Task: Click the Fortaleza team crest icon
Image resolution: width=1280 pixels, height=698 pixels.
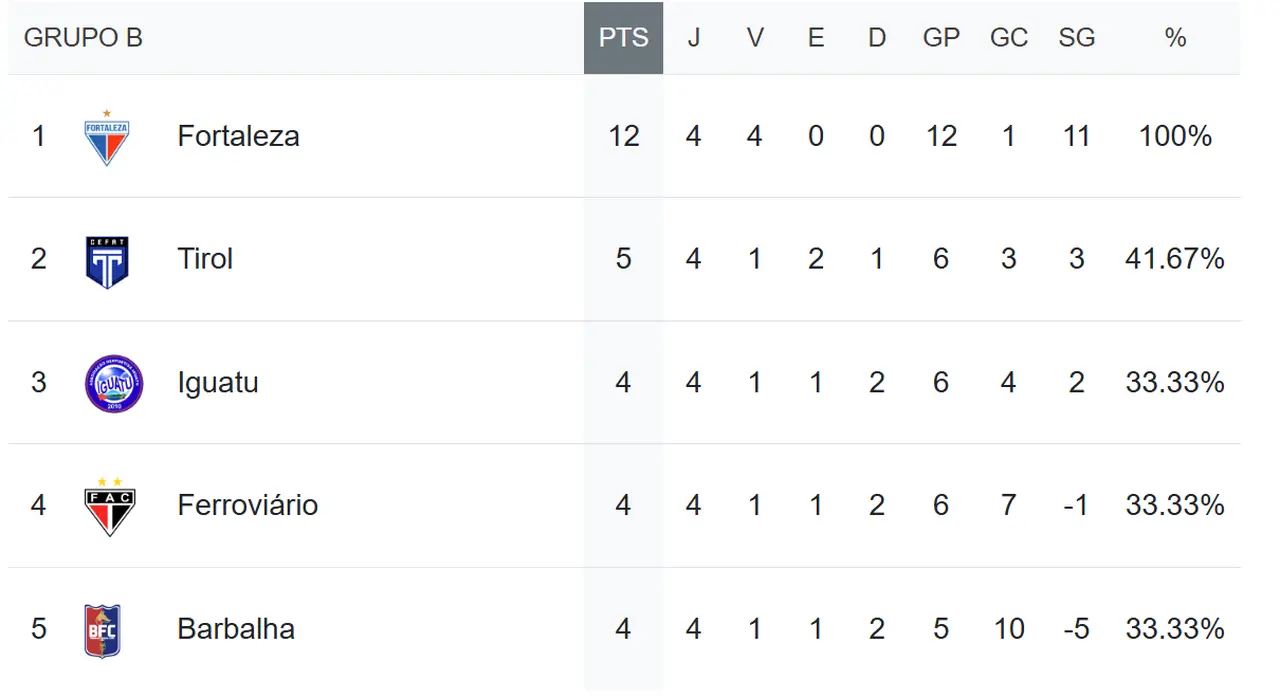Action: click(x=107, y=138)
